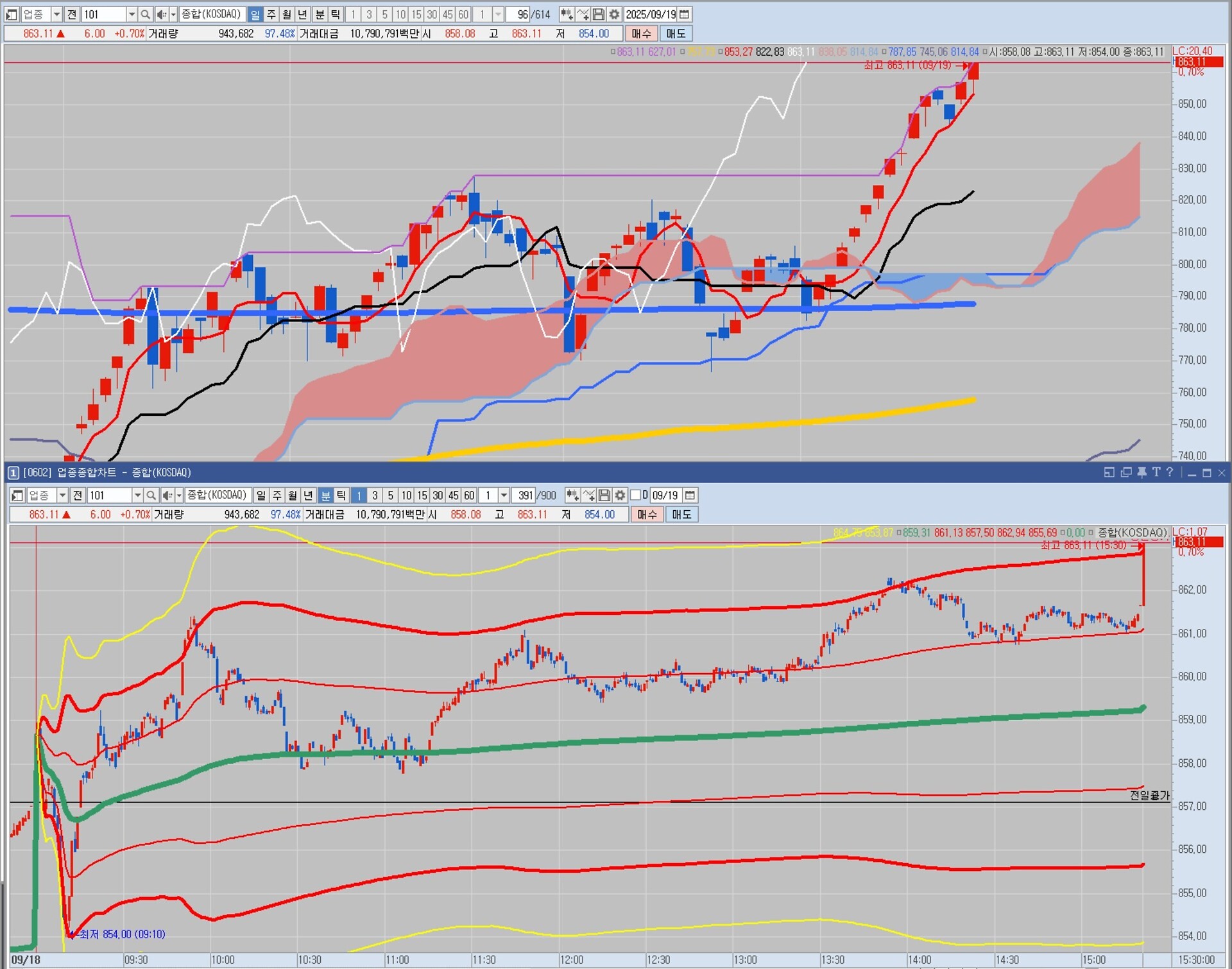Viewport: 1232px width, 969px height.
Task: Click the speaker sound icon in the bottom chart toolbar
Action: pyautogui.click(x=166, y=495)
